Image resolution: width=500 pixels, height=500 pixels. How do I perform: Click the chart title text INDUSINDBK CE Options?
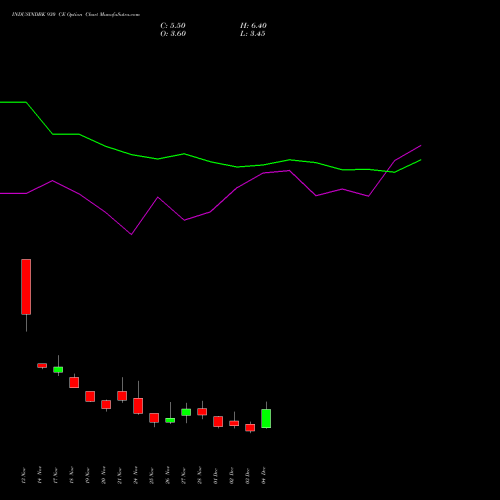coord(76,15)
